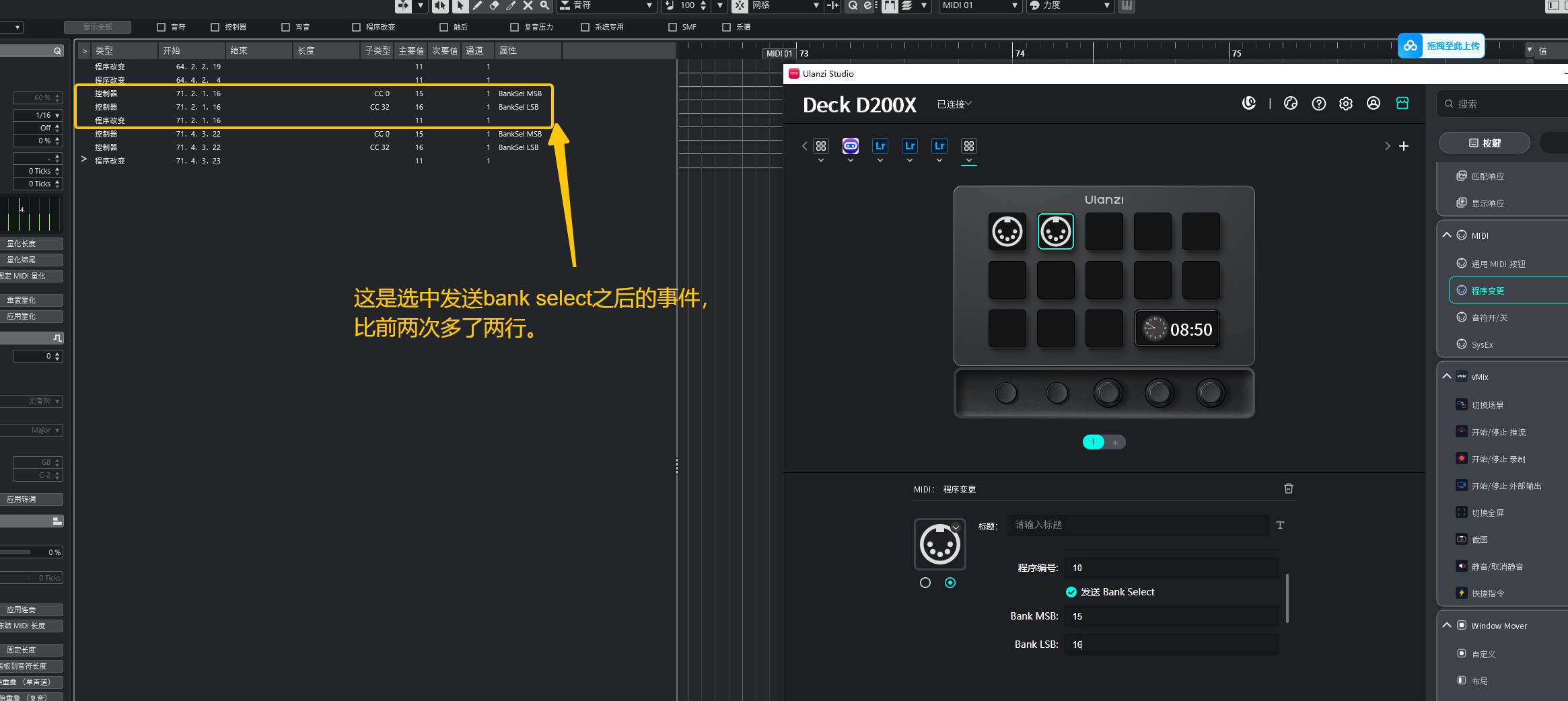1568x701 pixels.
Task: Enable the 触后 filter checkbox
Action: (x=443, y=27)
